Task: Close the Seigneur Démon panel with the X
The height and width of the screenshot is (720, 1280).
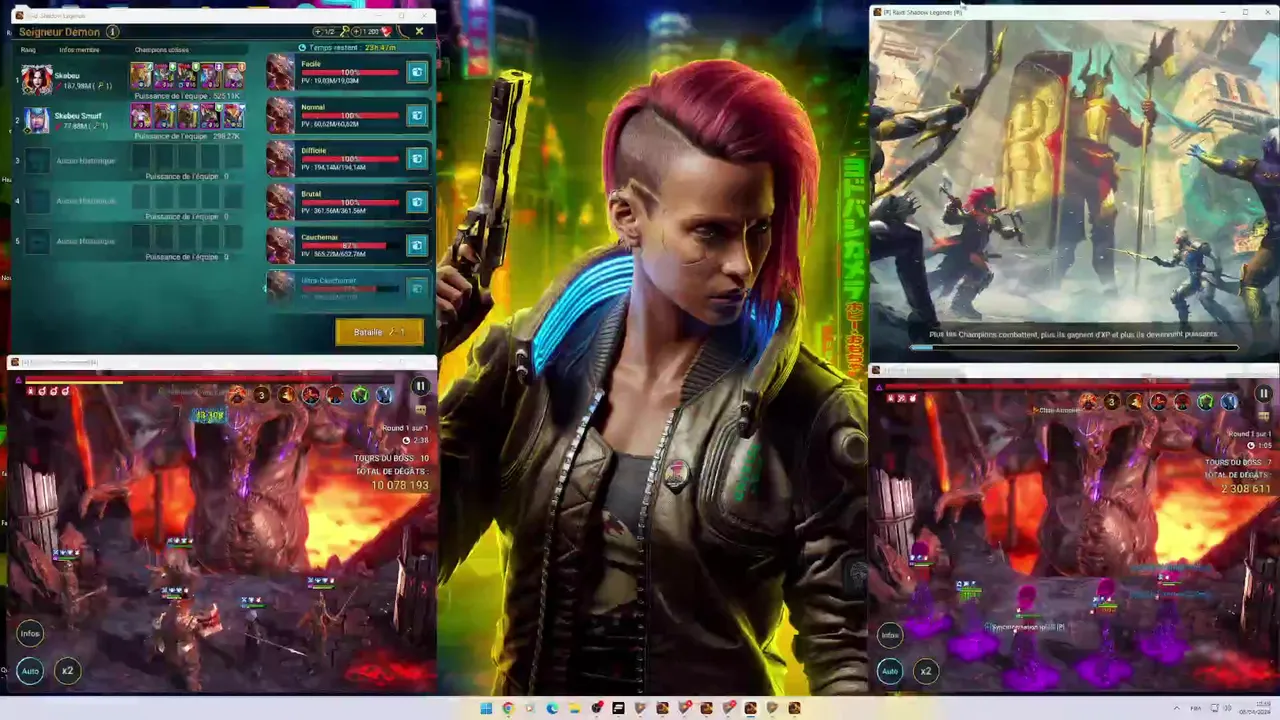Action: 419,32
